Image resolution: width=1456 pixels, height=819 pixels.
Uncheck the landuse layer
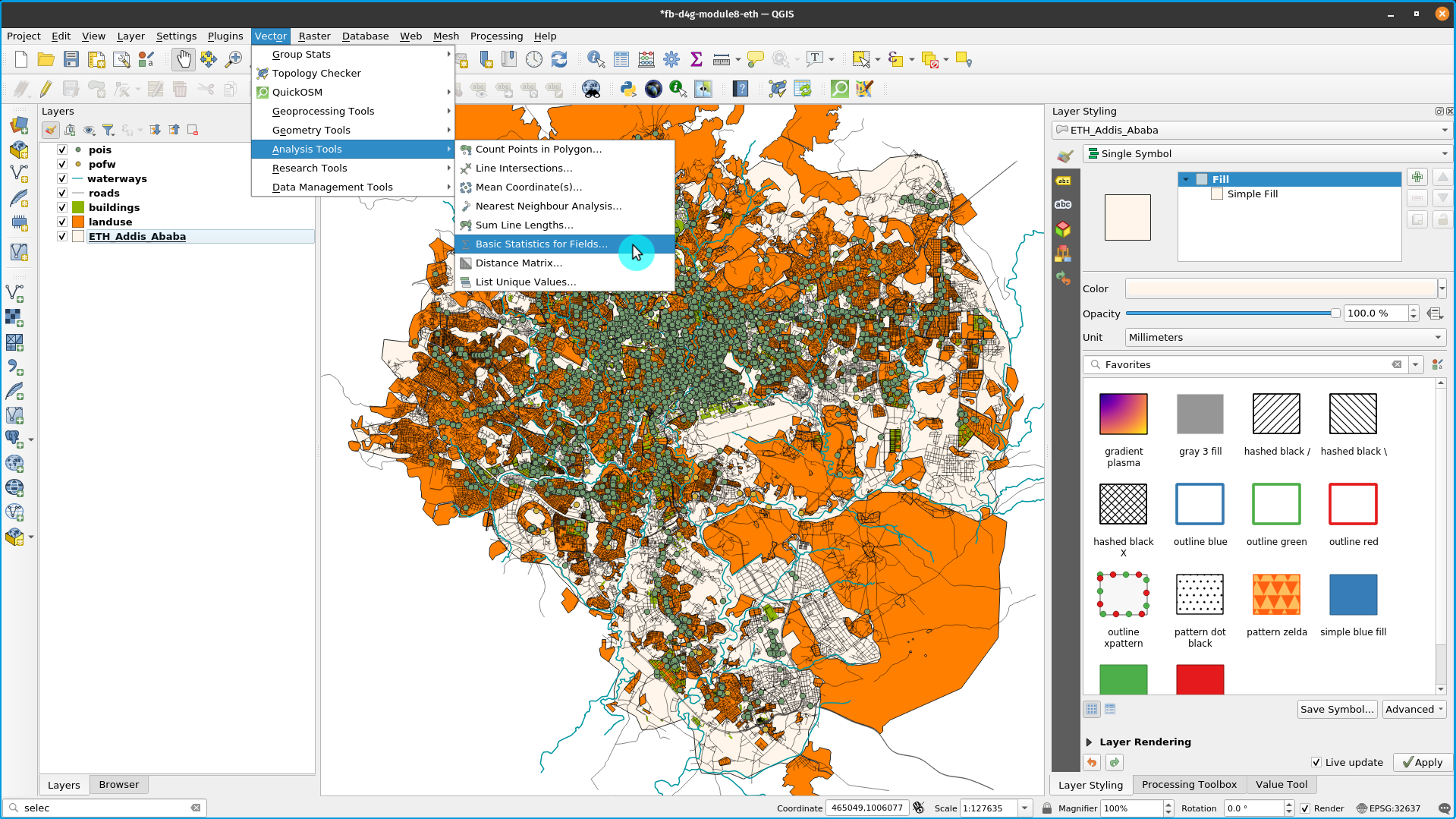tap(62, 222)
